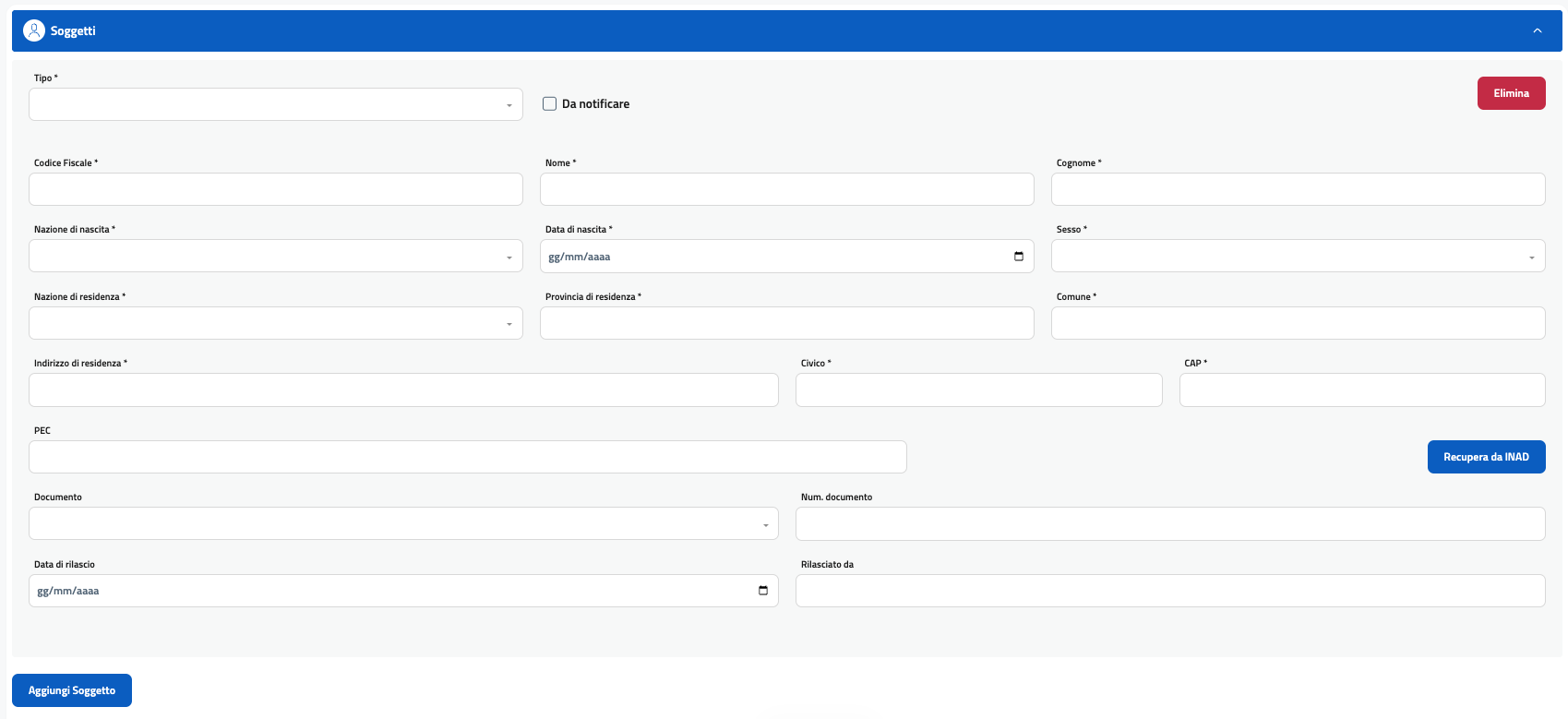Open the Documento type dropdown
This screenshot has height=719, width=1568.
pyautogui.click(x=403, y=523)
